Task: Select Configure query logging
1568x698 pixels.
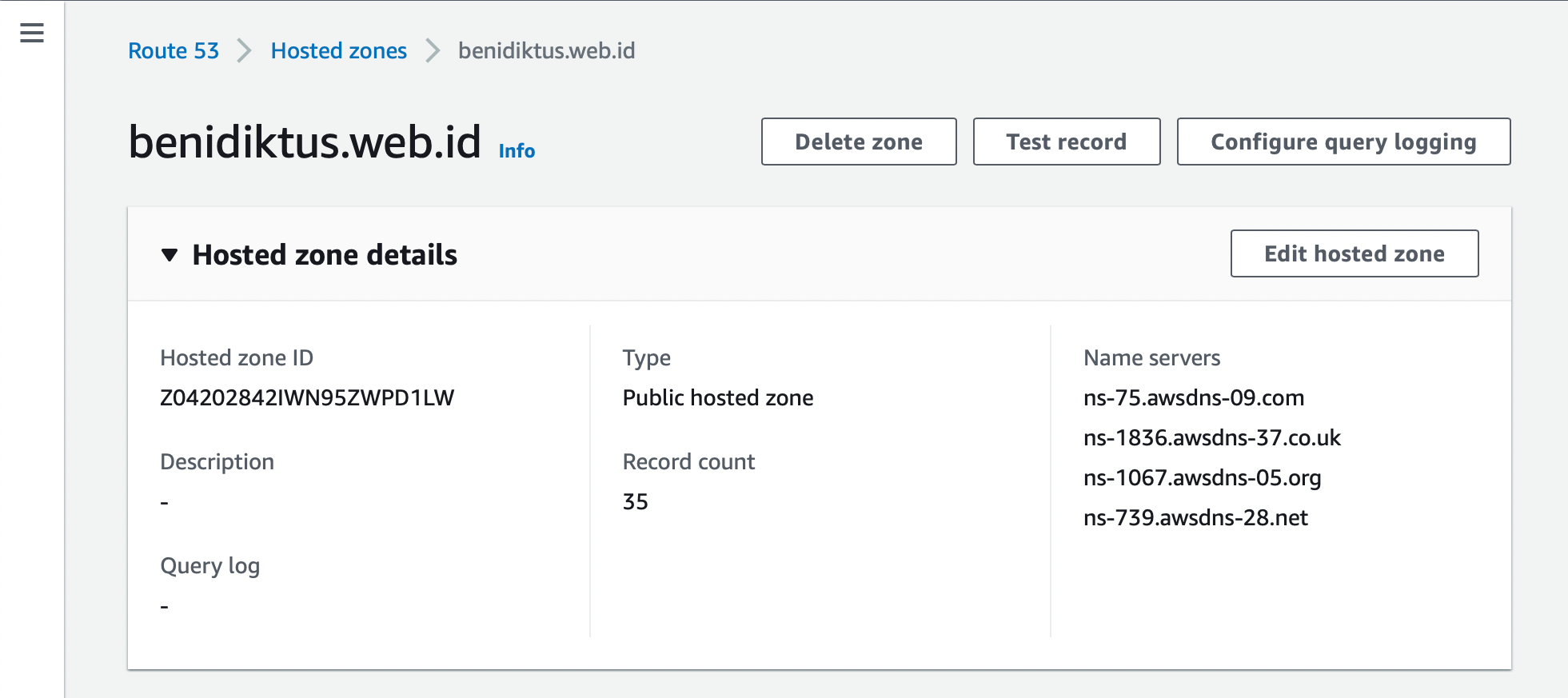Action: pos(1344,142)
